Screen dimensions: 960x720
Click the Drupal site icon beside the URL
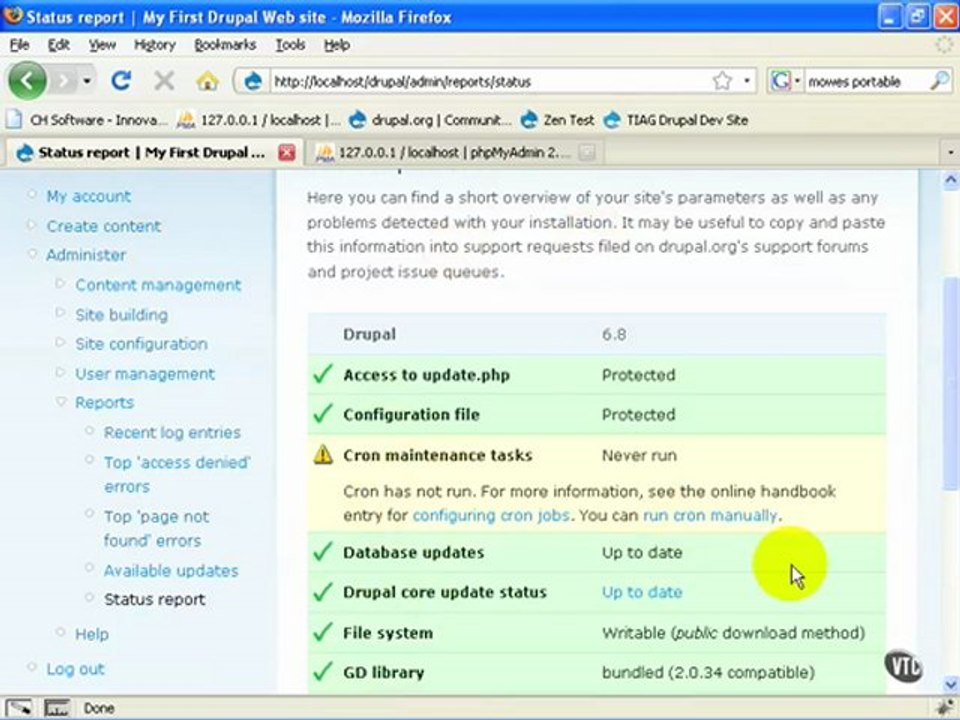[x=253, y=81]
